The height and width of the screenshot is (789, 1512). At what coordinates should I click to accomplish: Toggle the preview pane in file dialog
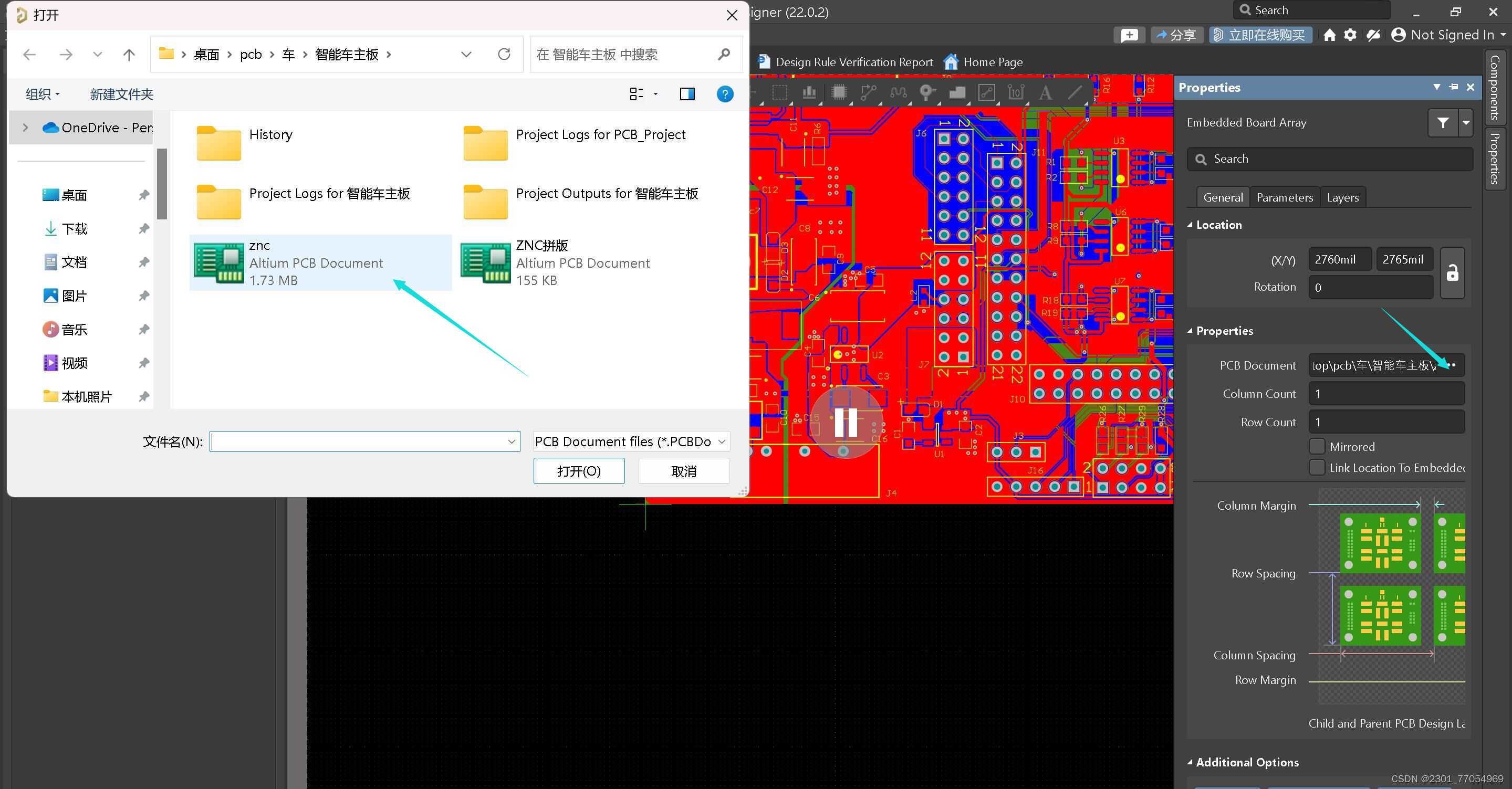pyautogui.click(x=687, y=94)
